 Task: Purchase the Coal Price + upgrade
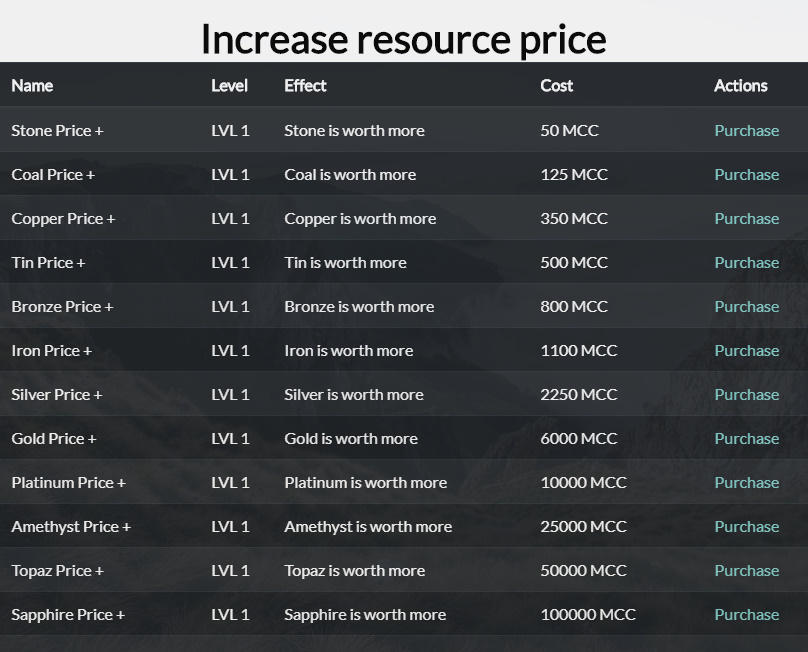(747, 175)
